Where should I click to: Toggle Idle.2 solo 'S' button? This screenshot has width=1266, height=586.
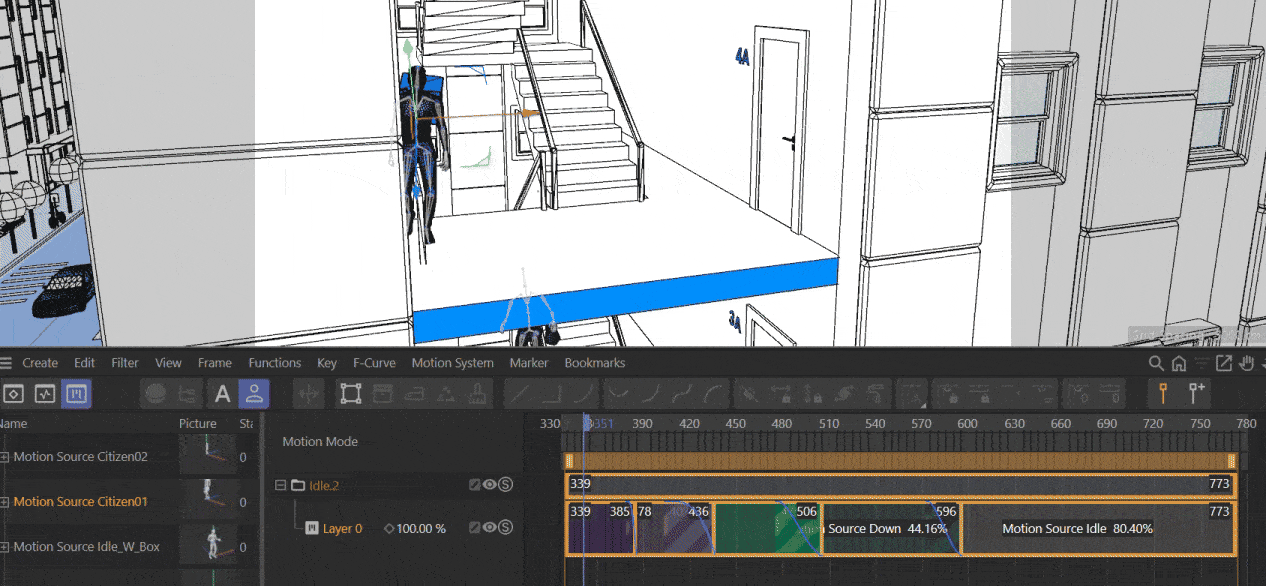pyautogui.click(x=505, y=485)
